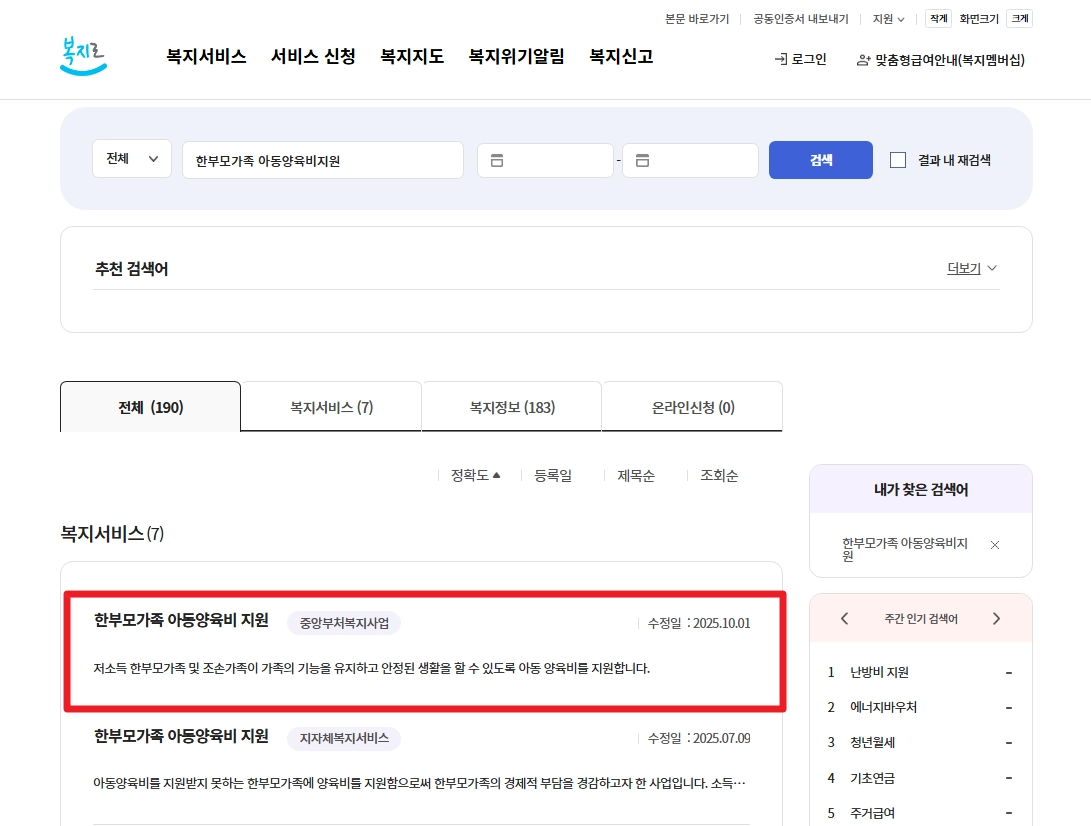Open the 전체 search category dropdown
Image resolution: width=1091 pixels, height=826 pixels.
[131, 158]
